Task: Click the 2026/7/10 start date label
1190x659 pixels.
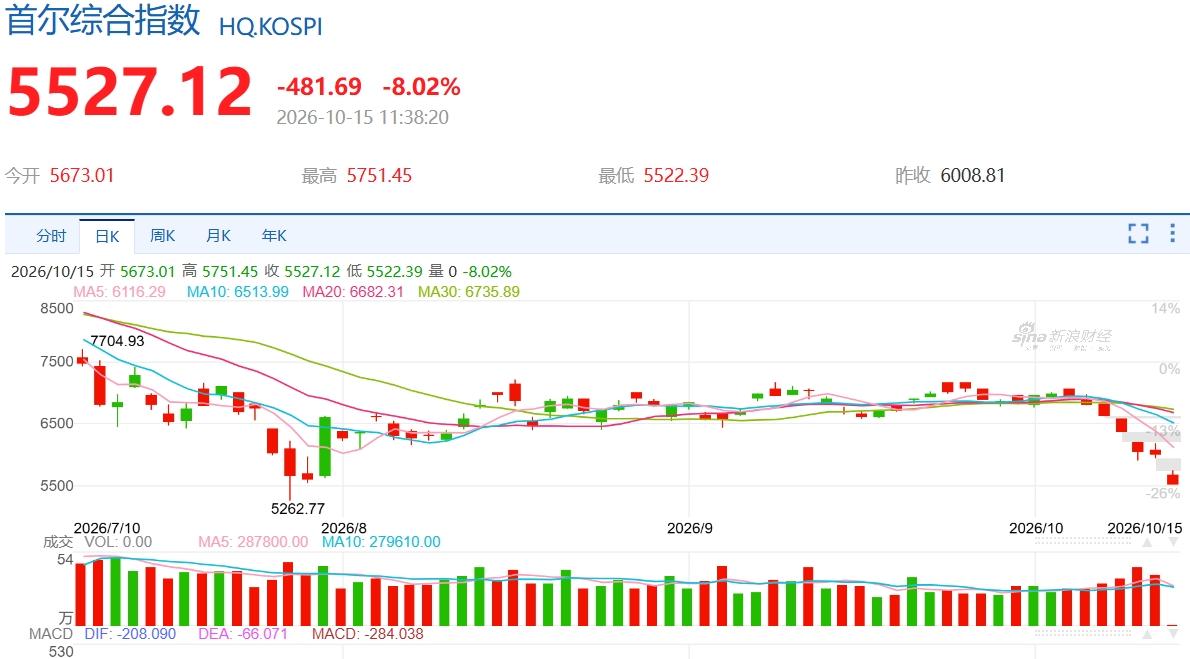Action: tap(107, 528)
